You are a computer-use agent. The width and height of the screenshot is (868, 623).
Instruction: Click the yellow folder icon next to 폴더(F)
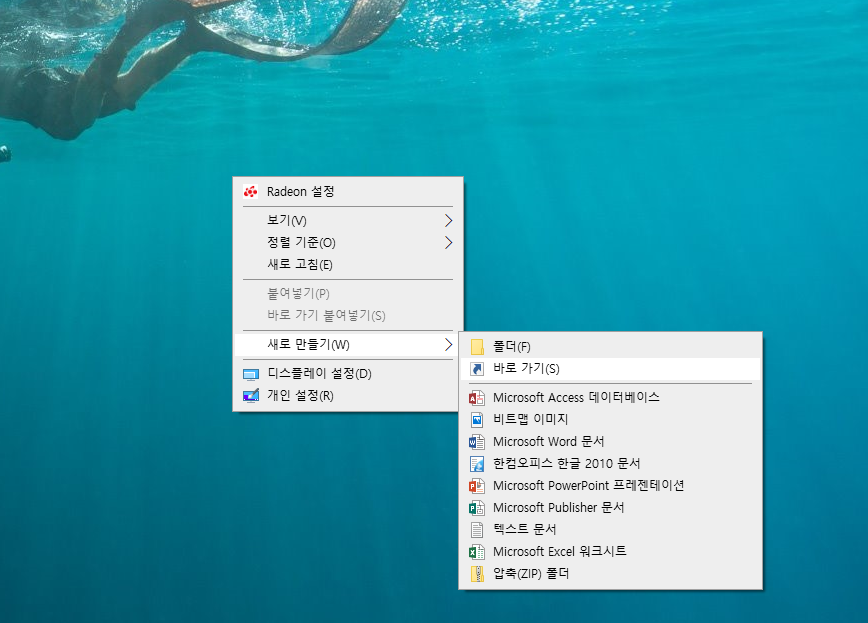click(x=477, y=347)
